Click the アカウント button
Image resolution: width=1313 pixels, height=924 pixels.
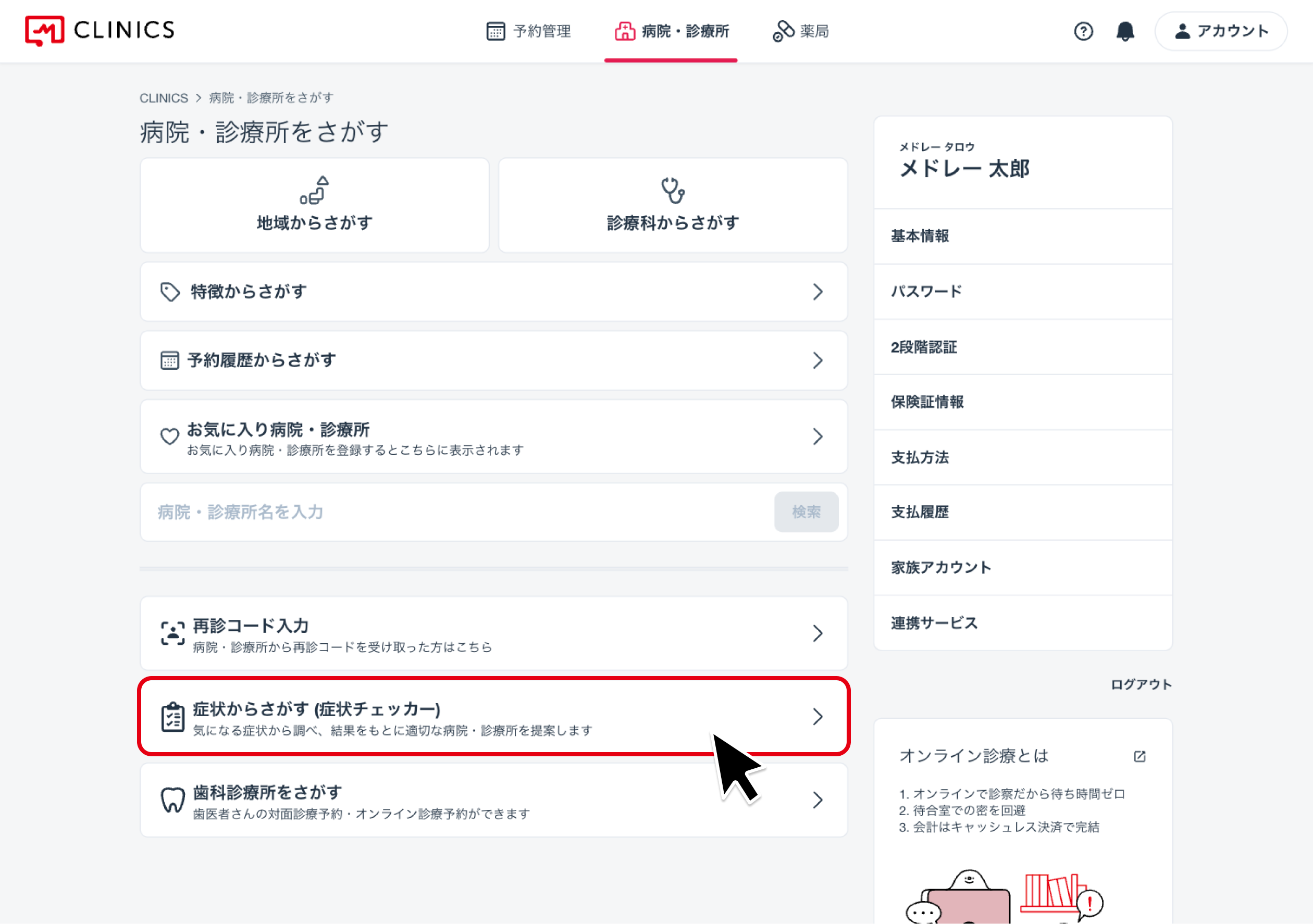(1221, 31)
